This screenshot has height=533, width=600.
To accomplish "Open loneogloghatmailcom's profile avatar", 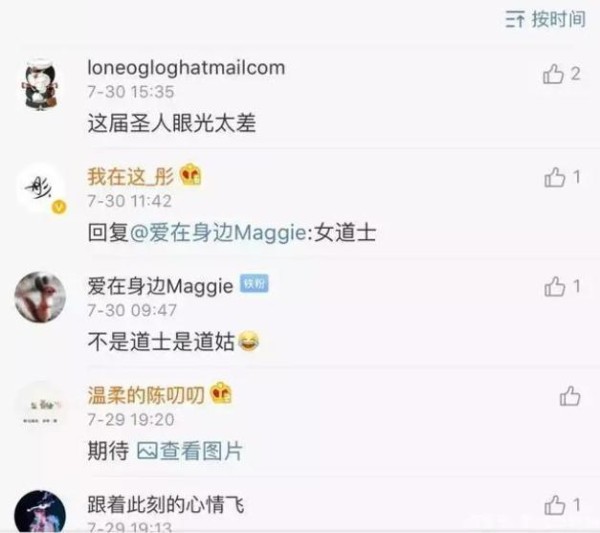I will click(40, 85).
